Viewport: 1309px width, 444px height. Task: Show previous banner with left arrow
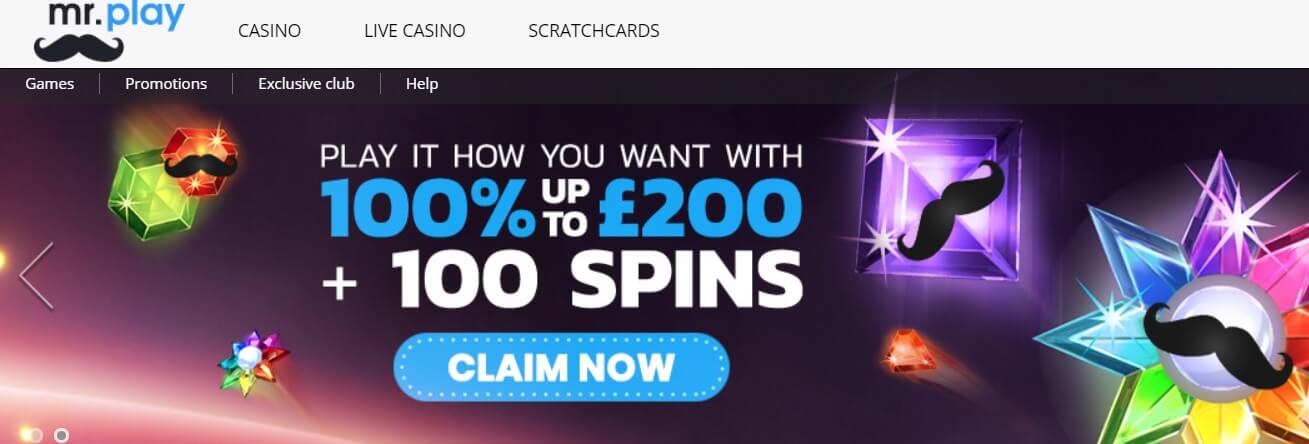36,275
